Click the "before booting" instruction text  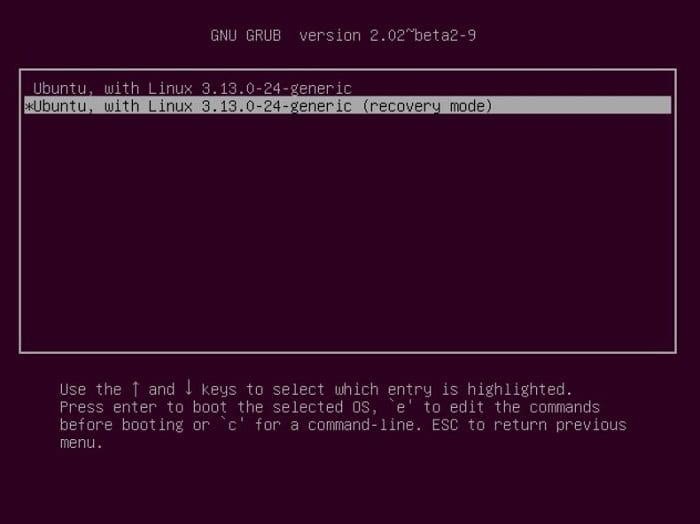pos(121,424)
